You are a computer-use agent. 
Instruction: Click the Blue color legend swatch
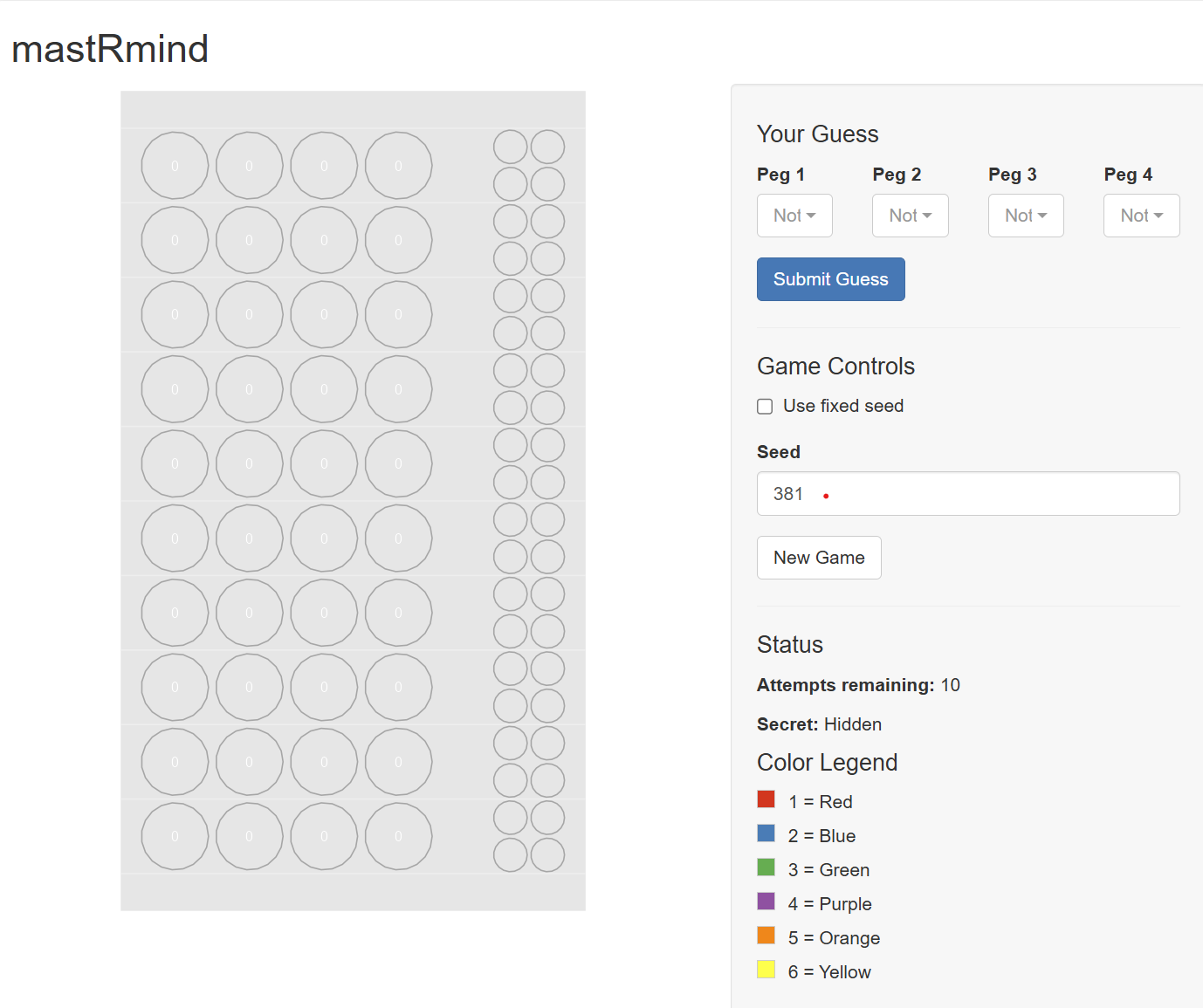(x=766, y=833)
